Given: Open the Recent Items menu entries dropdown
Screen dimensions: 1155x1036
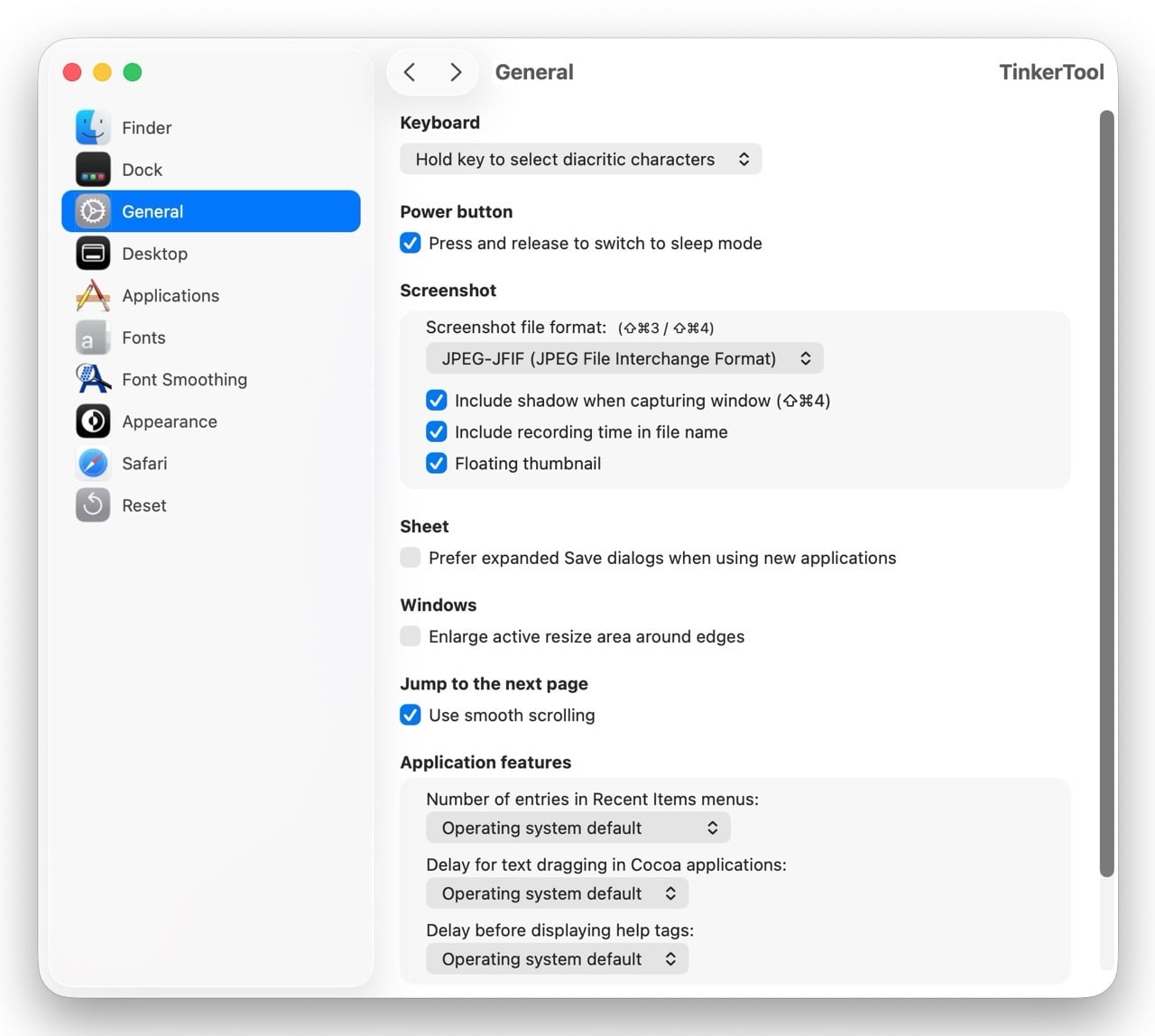Looking at the screenshot, I should click(577, 828).
